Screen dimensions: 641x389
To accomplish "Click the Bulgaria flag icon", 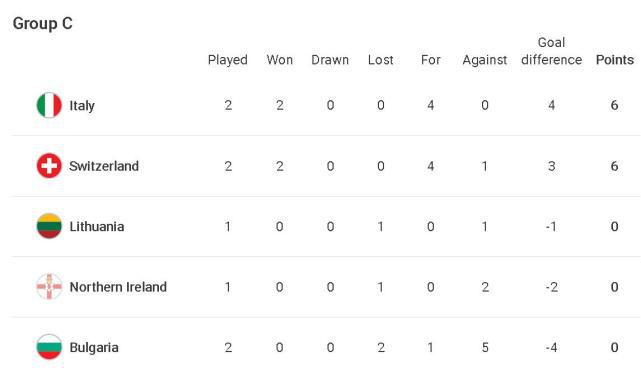I will coord(49,347).
